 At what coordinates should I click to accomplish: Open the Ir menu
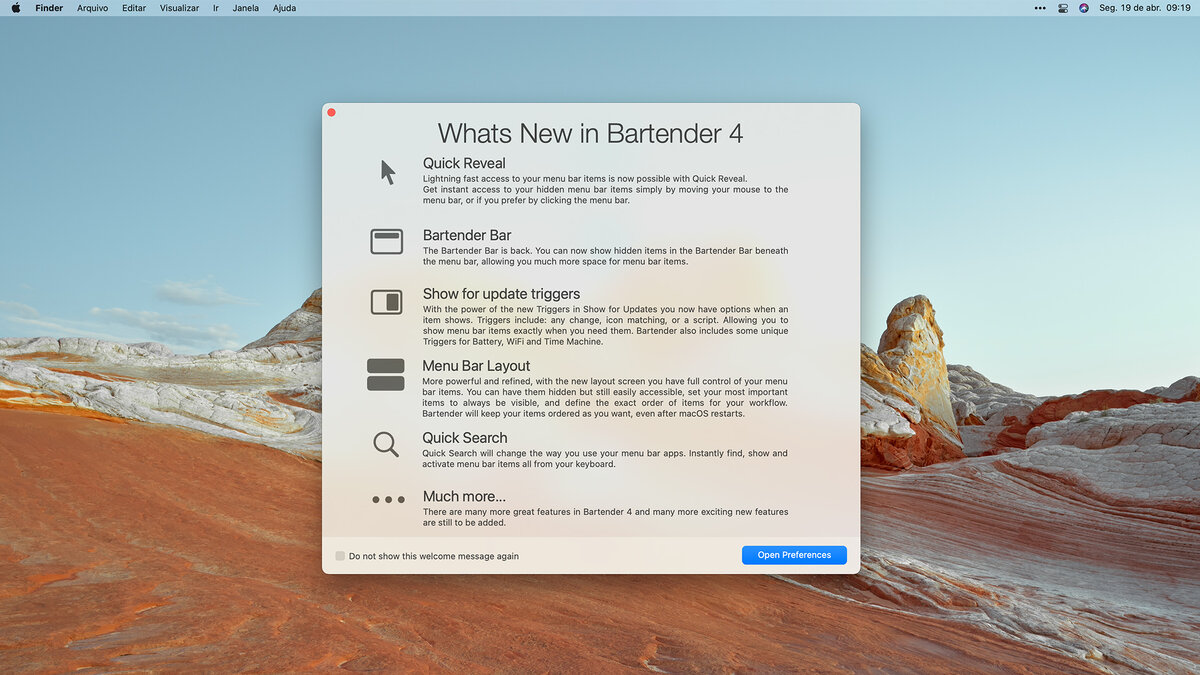tap(215, 8)
